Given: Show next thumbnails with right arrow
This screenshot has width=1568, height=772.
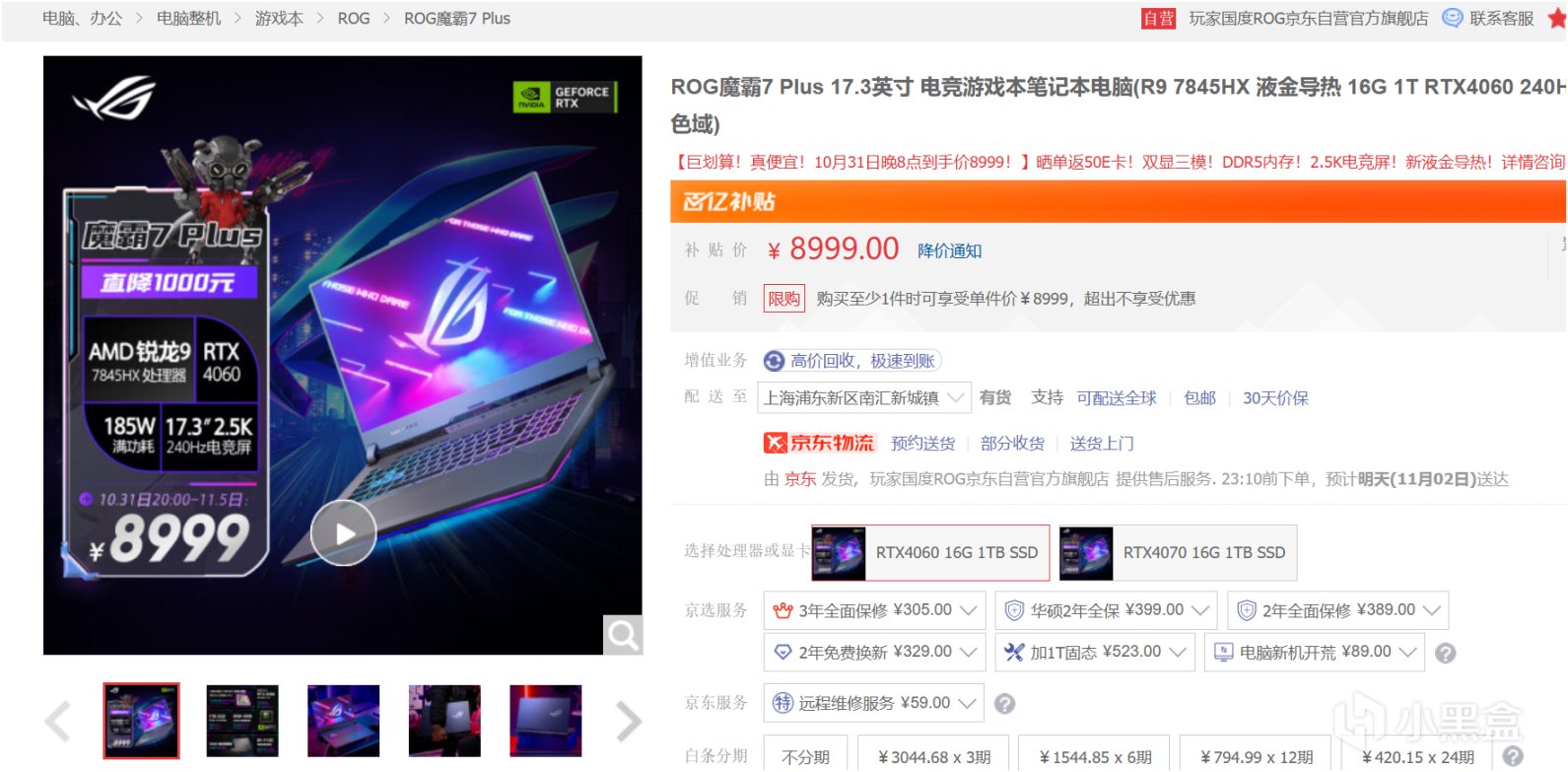Looking at the screenshot, I should point(628,722).
